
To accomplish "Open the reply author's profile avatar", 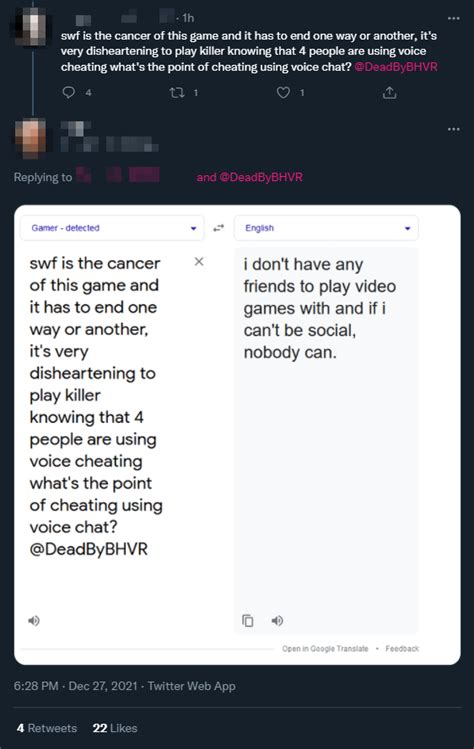I will tap(31, 138).
